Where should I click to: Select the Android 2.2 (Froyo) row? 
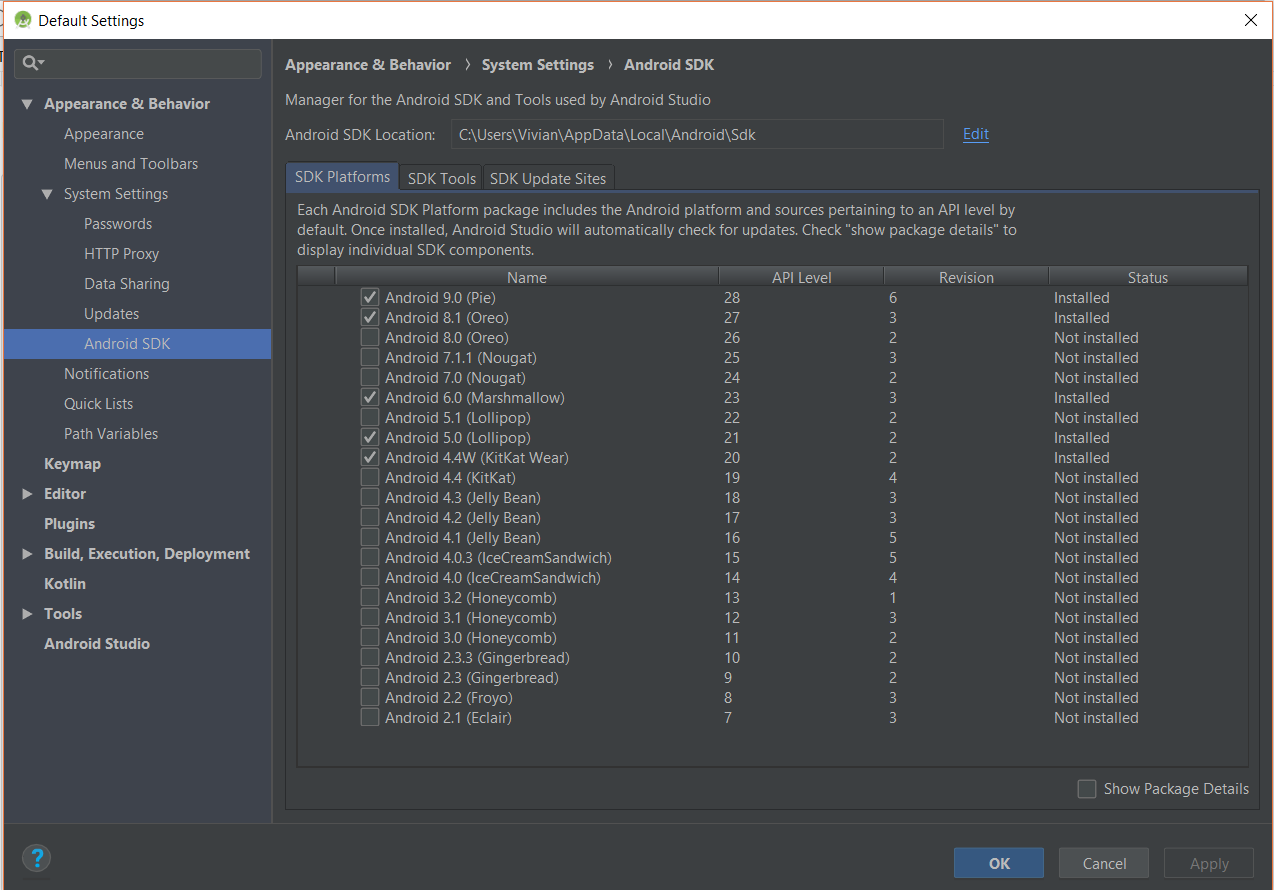(x=772, y=697)
